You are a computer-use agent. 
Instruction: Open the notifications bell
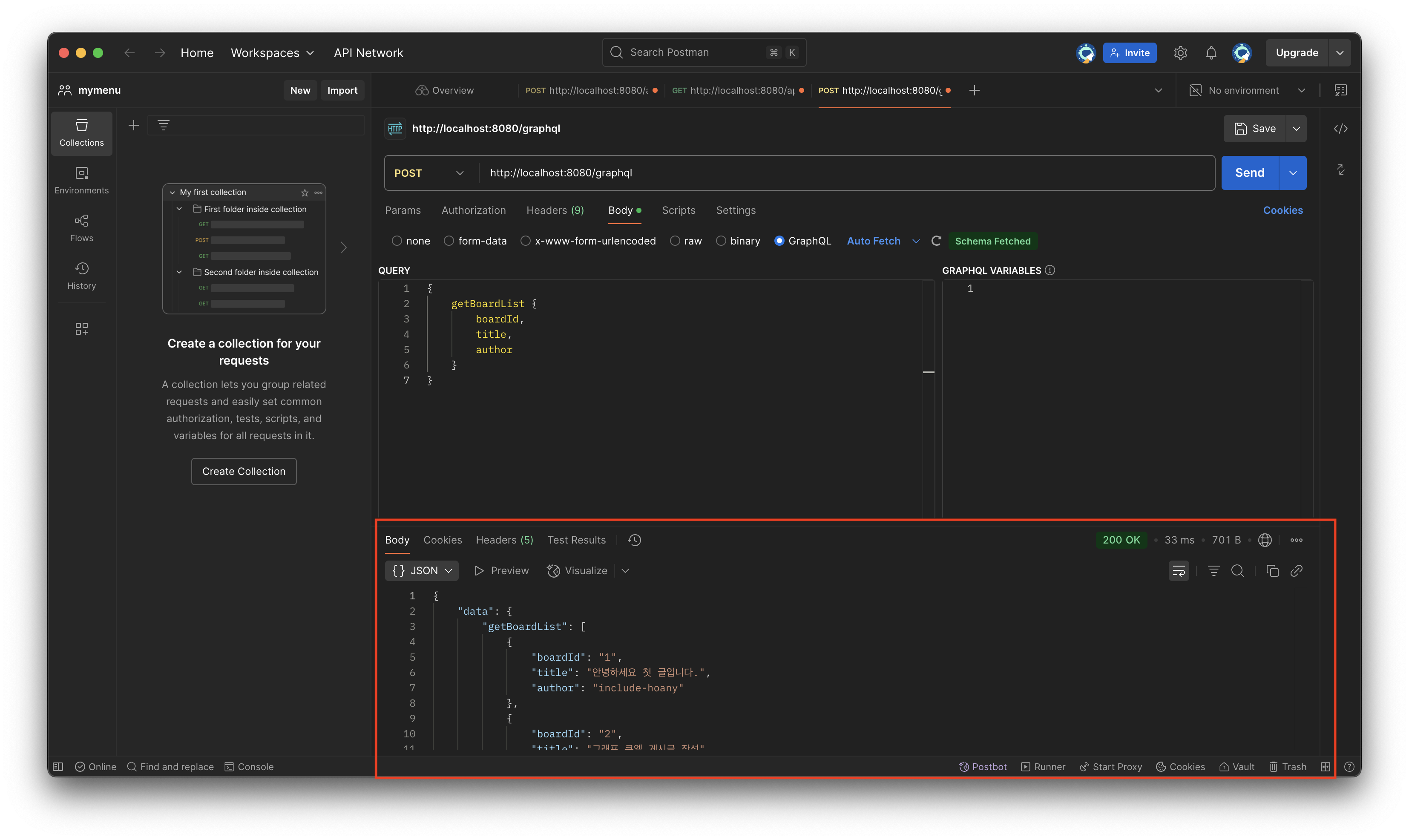pyautogui.click(x=1211, y=53)
